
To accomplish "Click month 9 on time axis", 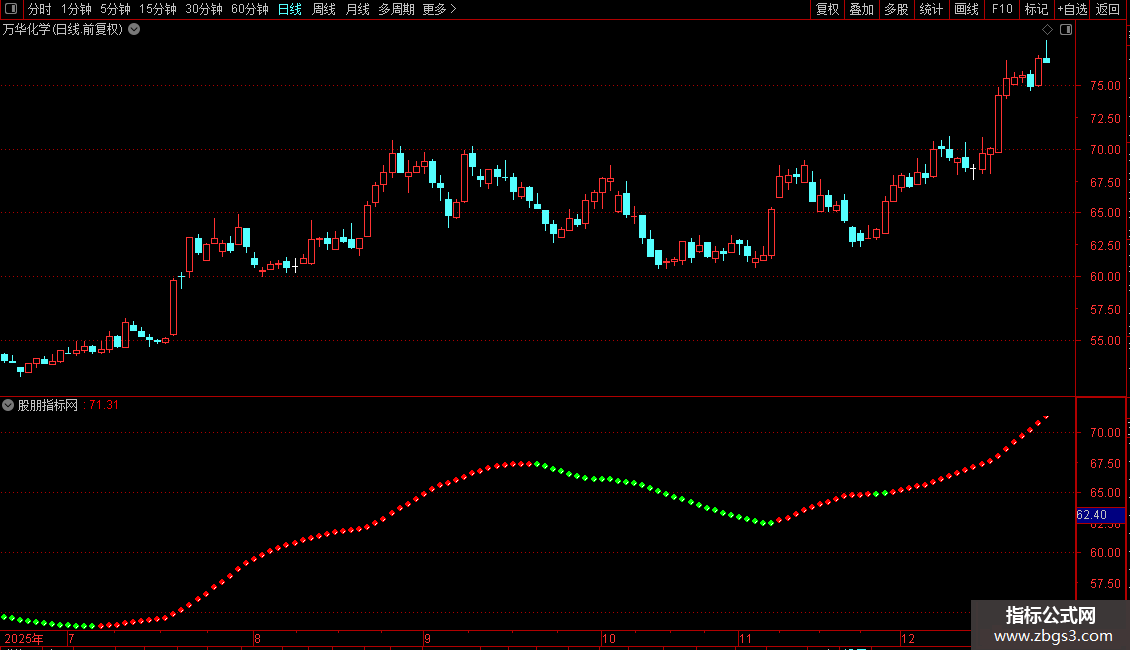I will (x=427, y=638).
